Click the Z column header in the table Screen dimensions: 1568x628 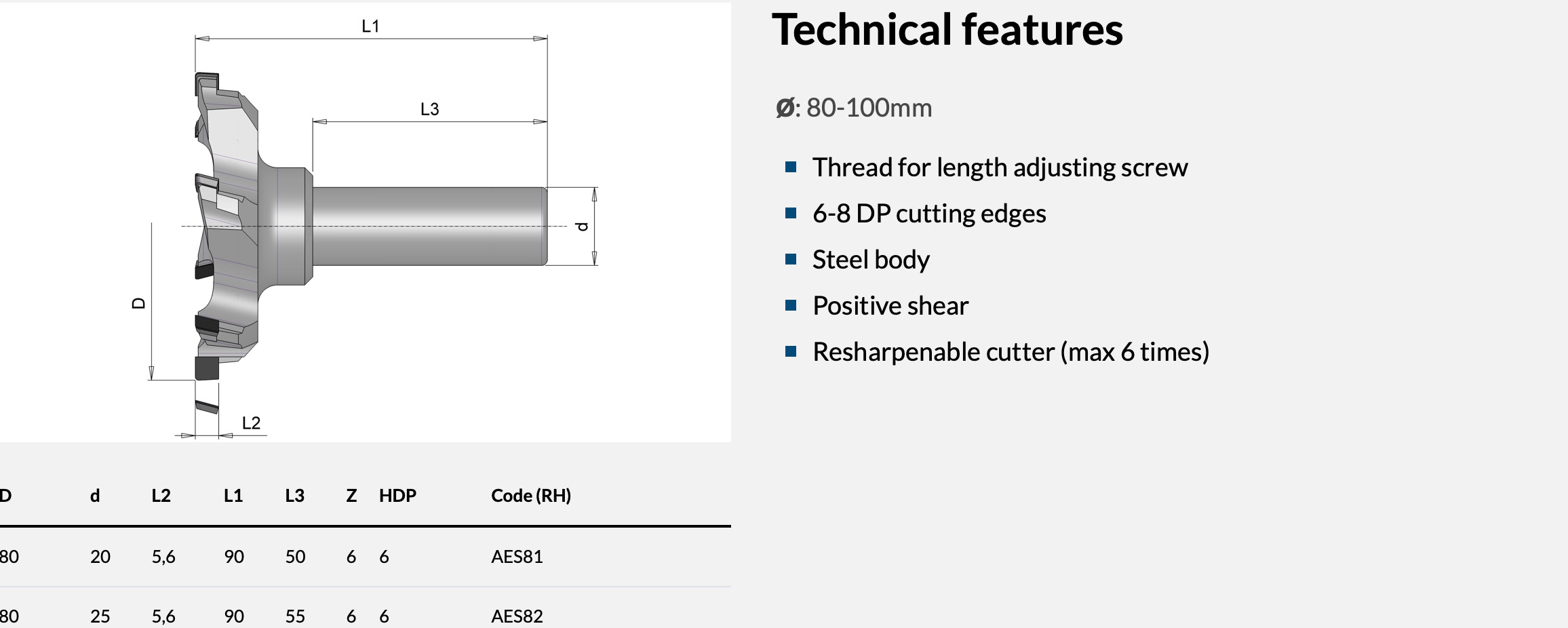point(351,496)
